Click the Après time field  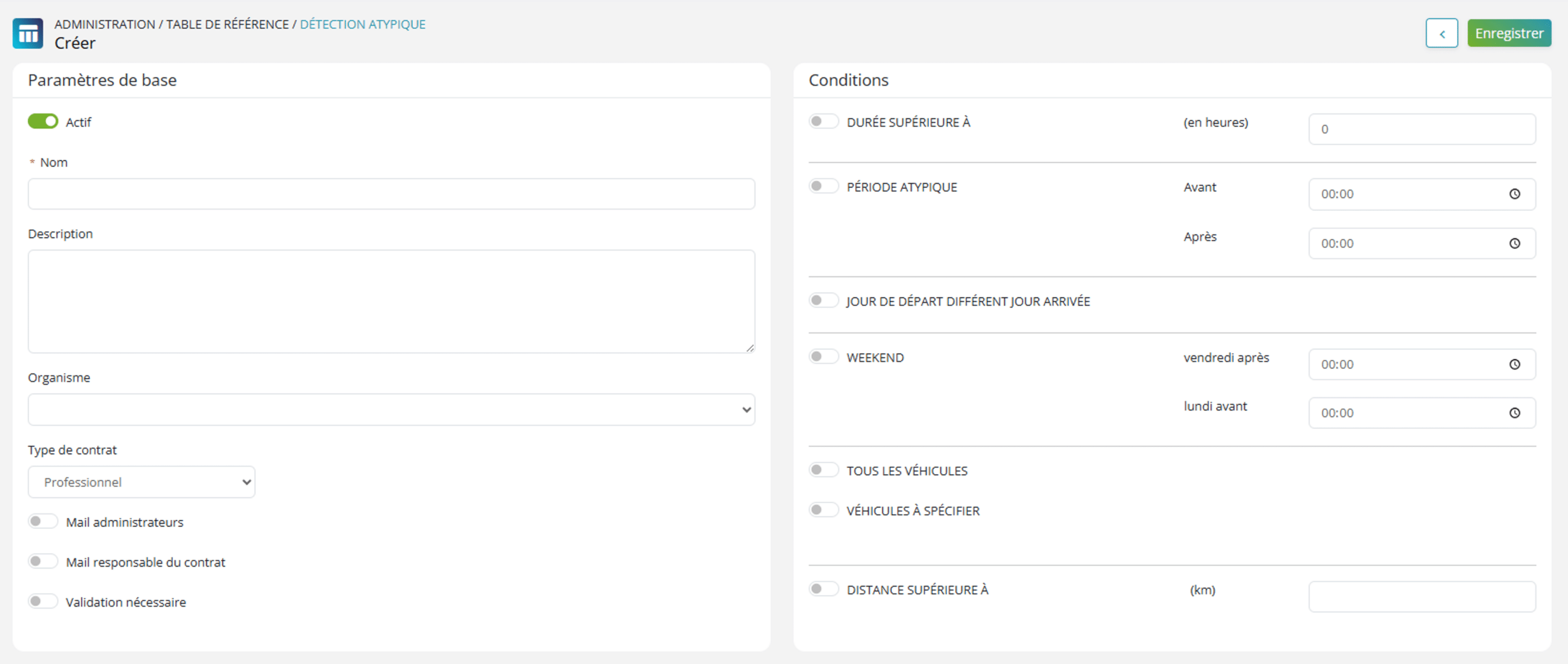pos(1422,243)
